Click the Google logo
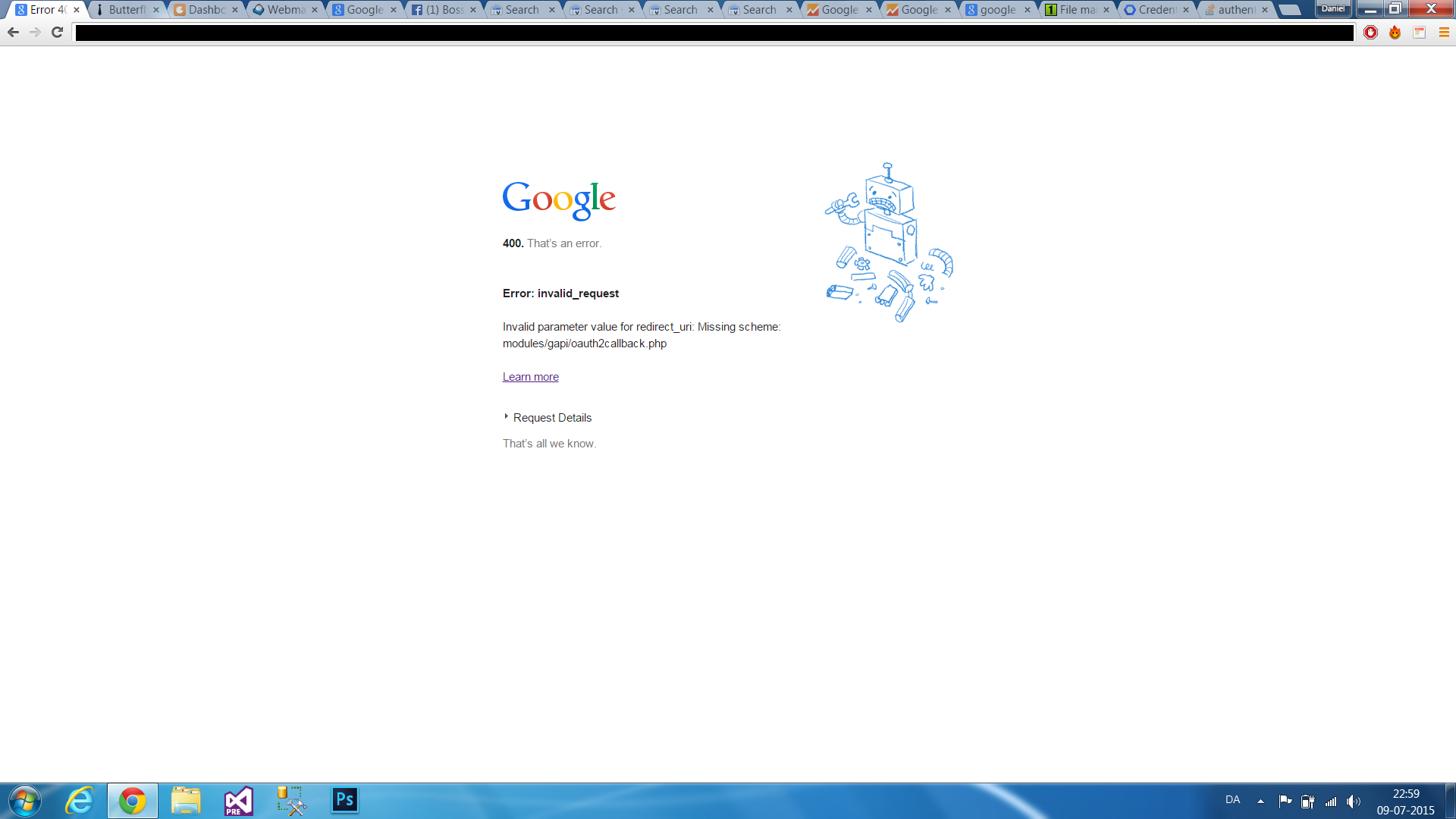The image size is (1456, 819). point(559,201)
